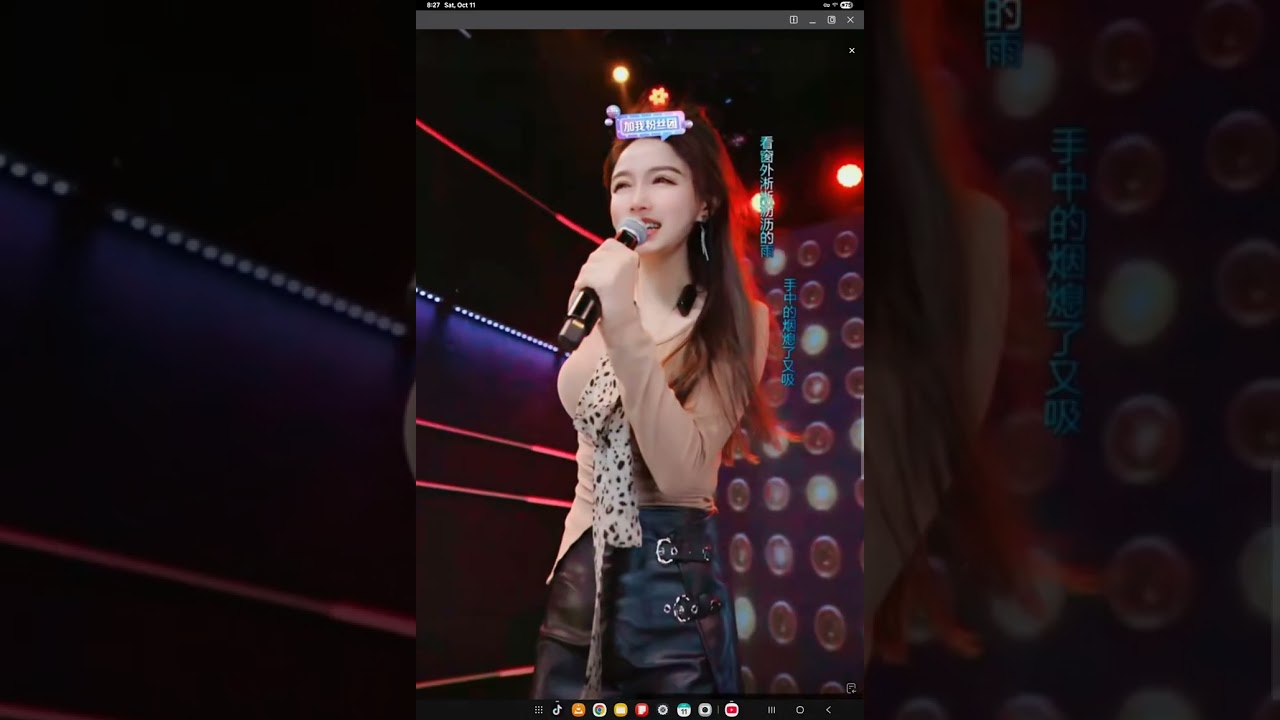
Task: Show recent apps with navigation button
Action: (x=771, y=710)
